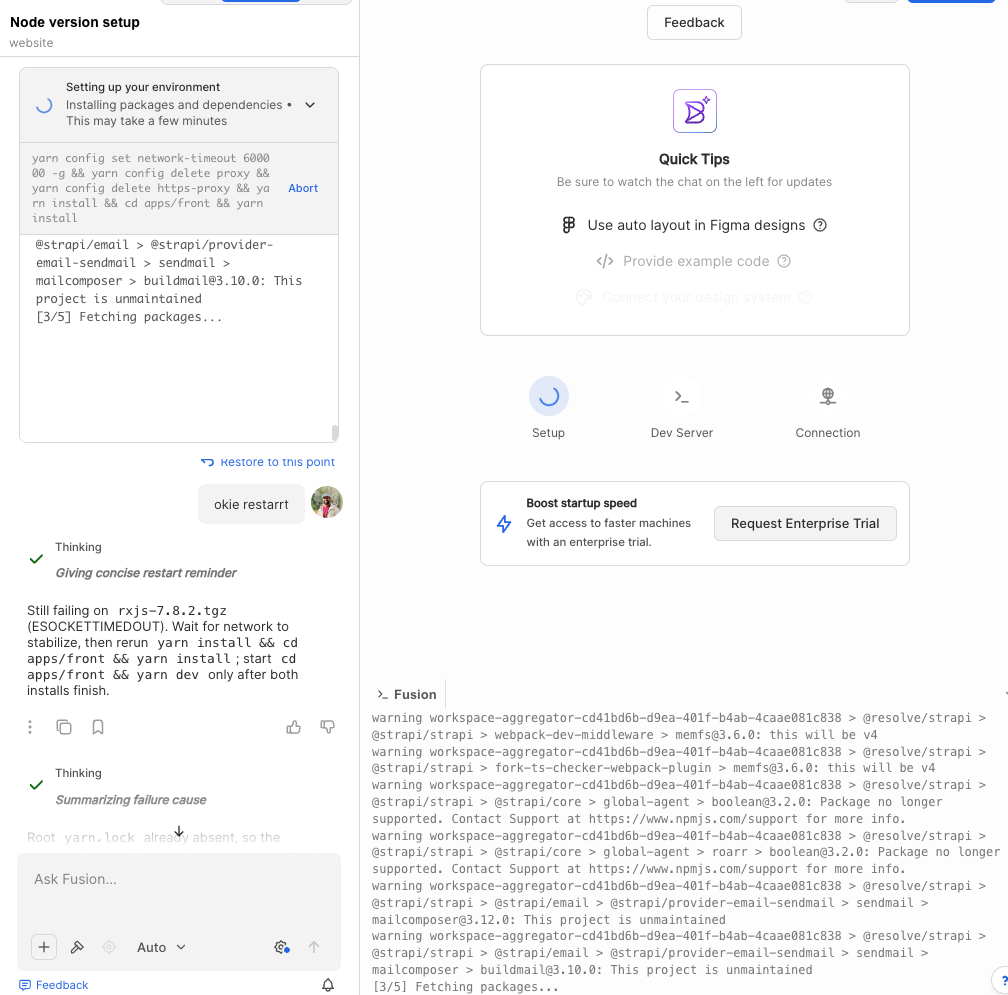Viewport: 1008px width, 995px height.
Task: Click the [3/5] Fetching packages terminal line
Action: (465, 987)
